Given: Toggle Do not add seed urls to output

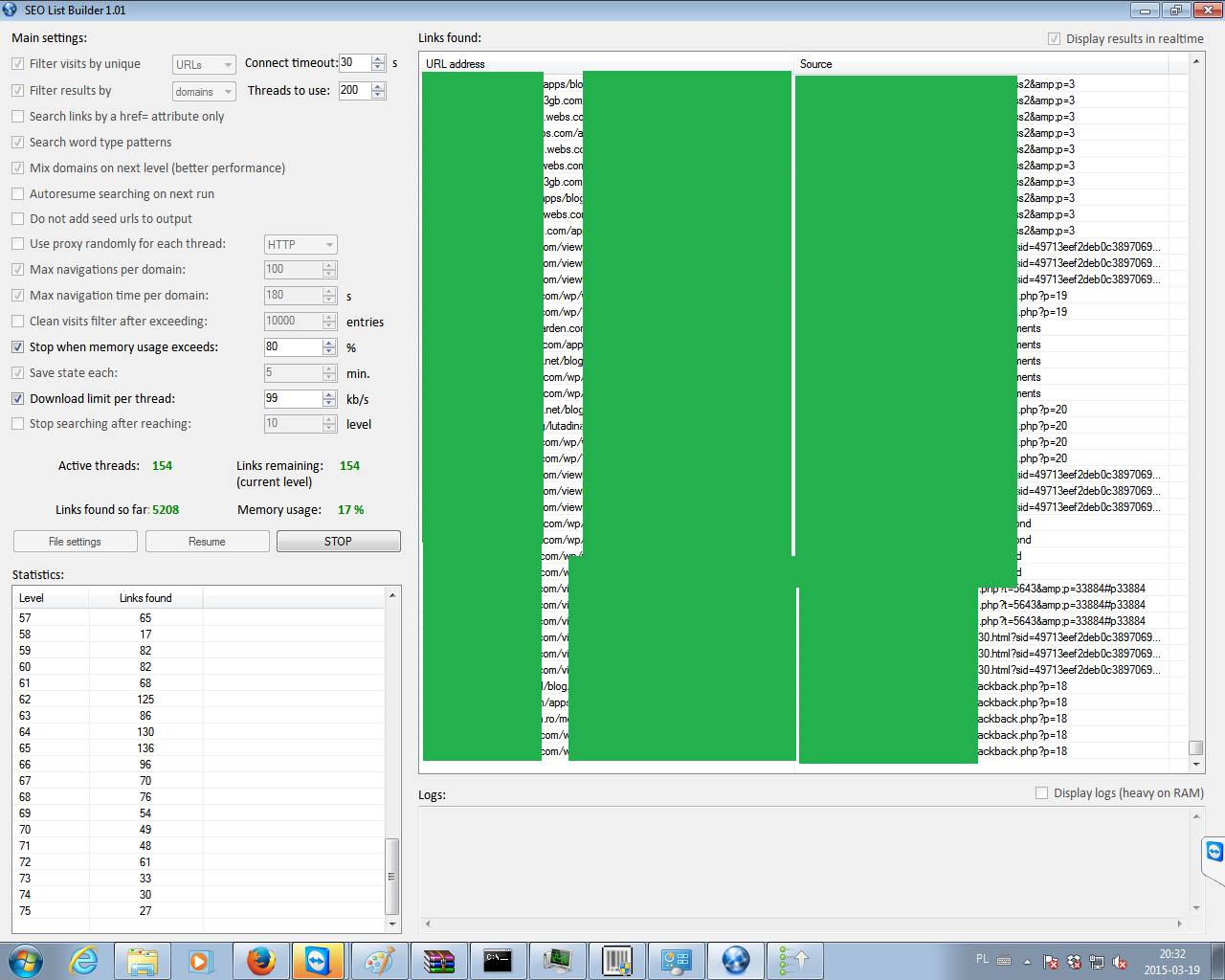Looking at the screenshot, I should [x=18, y=219].
